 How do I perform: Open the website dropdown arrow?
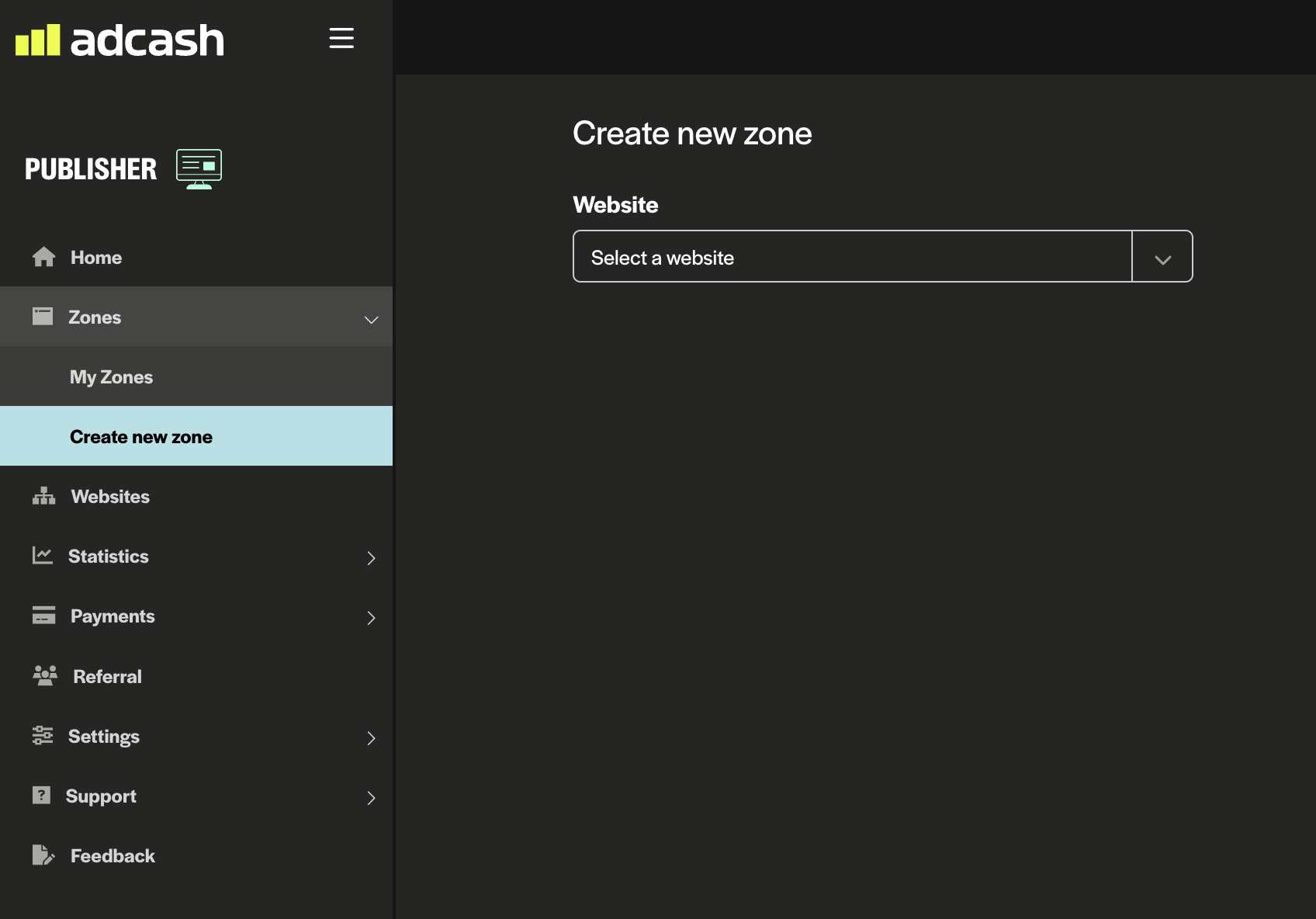pyautogui.click(x=1162, y=258)
